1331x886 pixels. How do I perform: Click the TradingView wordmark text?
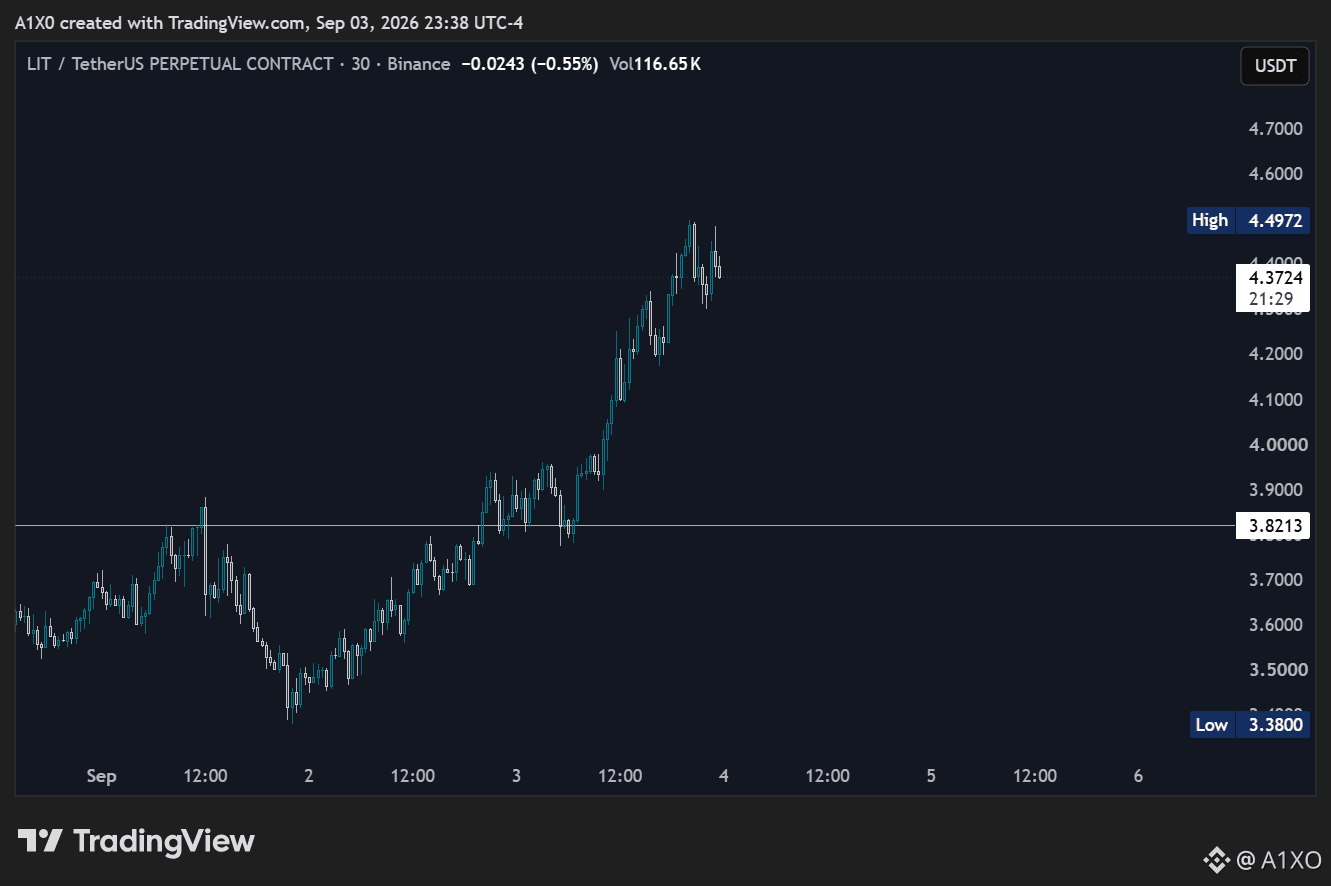pos(165,841)
